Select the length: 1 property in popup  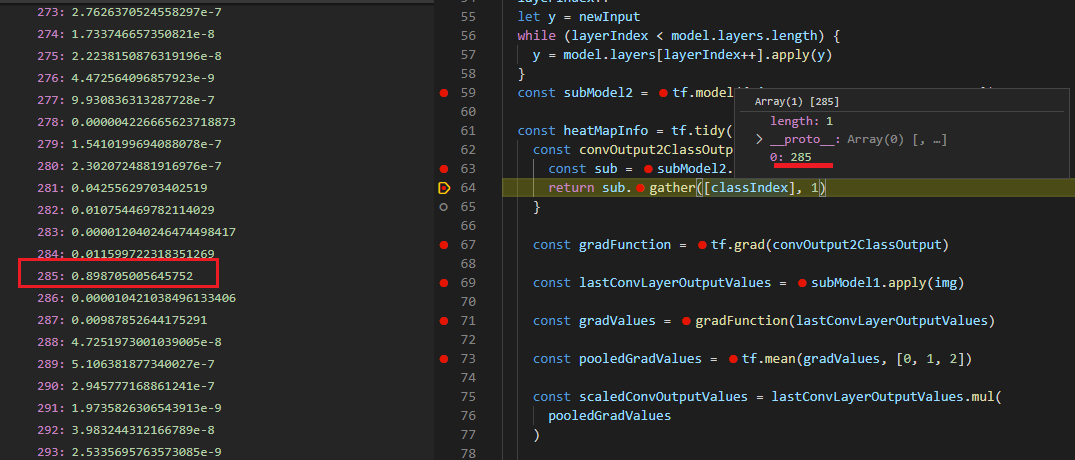tap(800, 121)
